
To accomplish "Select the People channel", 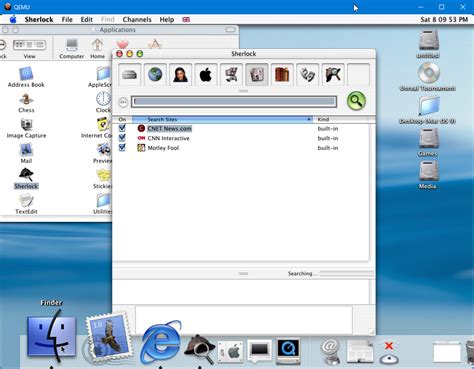I will (x=180, y=75).
